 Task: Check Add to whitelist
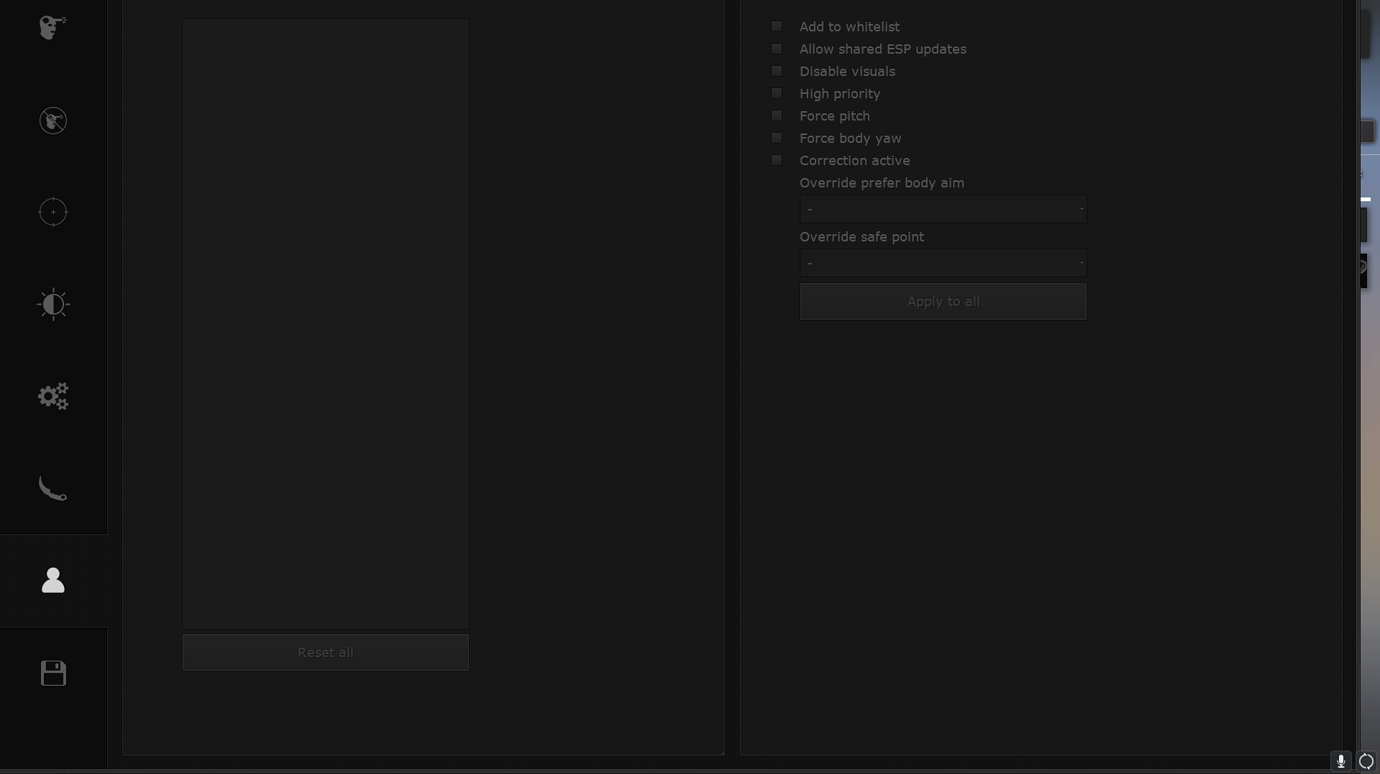pos(776,26)
